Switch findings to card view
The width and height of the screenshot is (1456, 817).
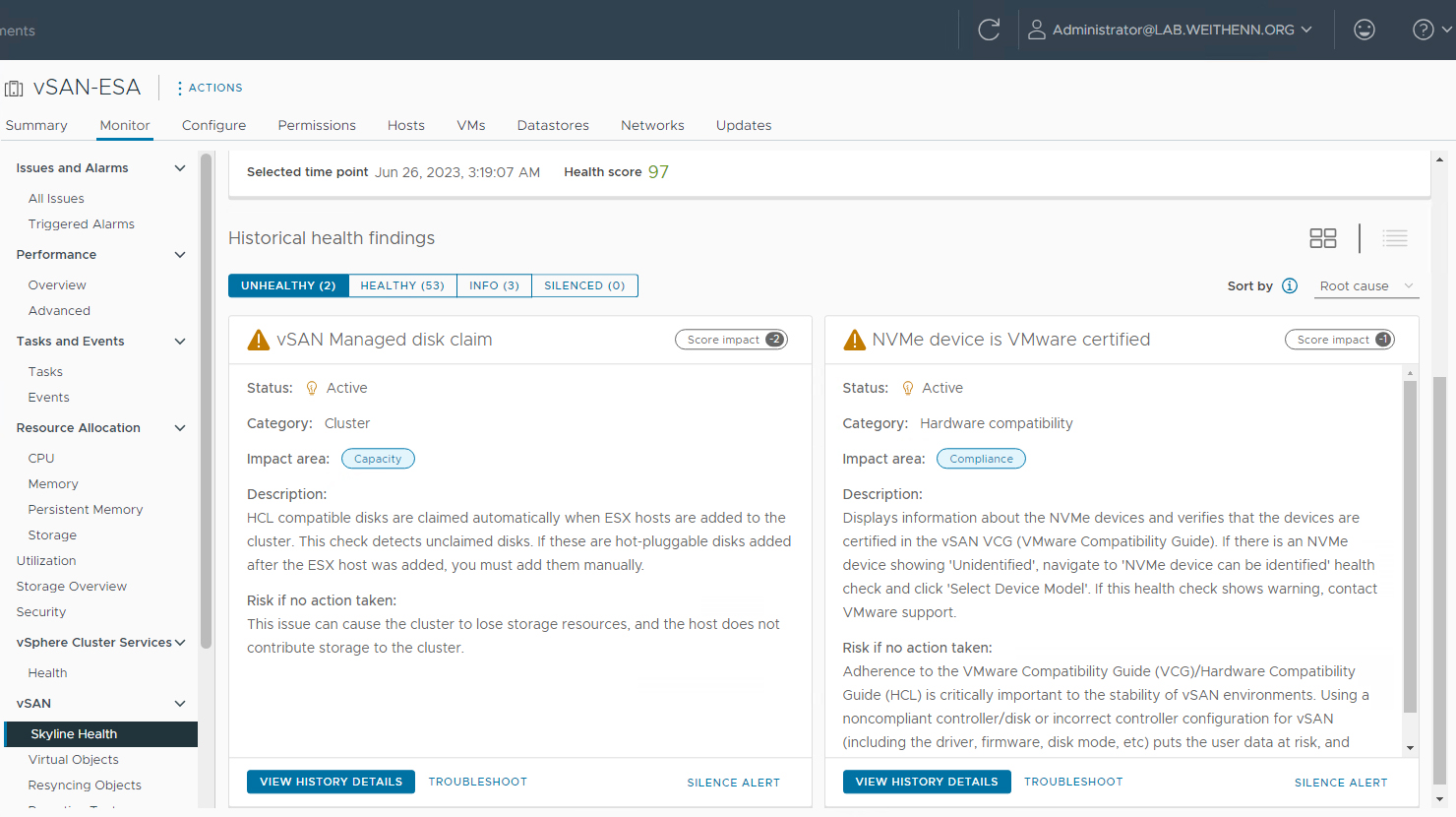coord(1323,238)
